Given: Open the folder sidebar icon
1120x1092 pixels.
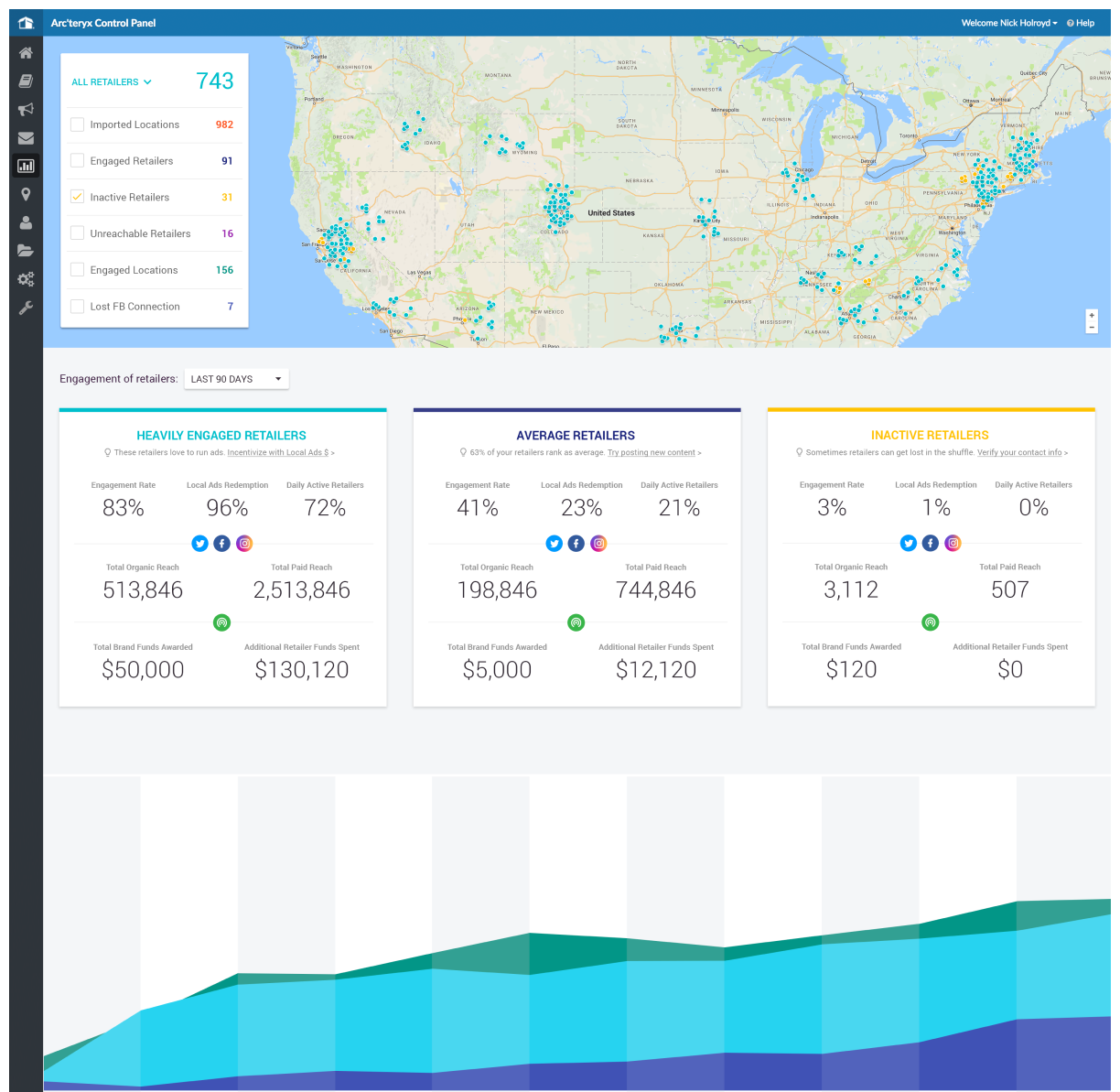Looking at the screenshot, I should [x=26, y=250].
